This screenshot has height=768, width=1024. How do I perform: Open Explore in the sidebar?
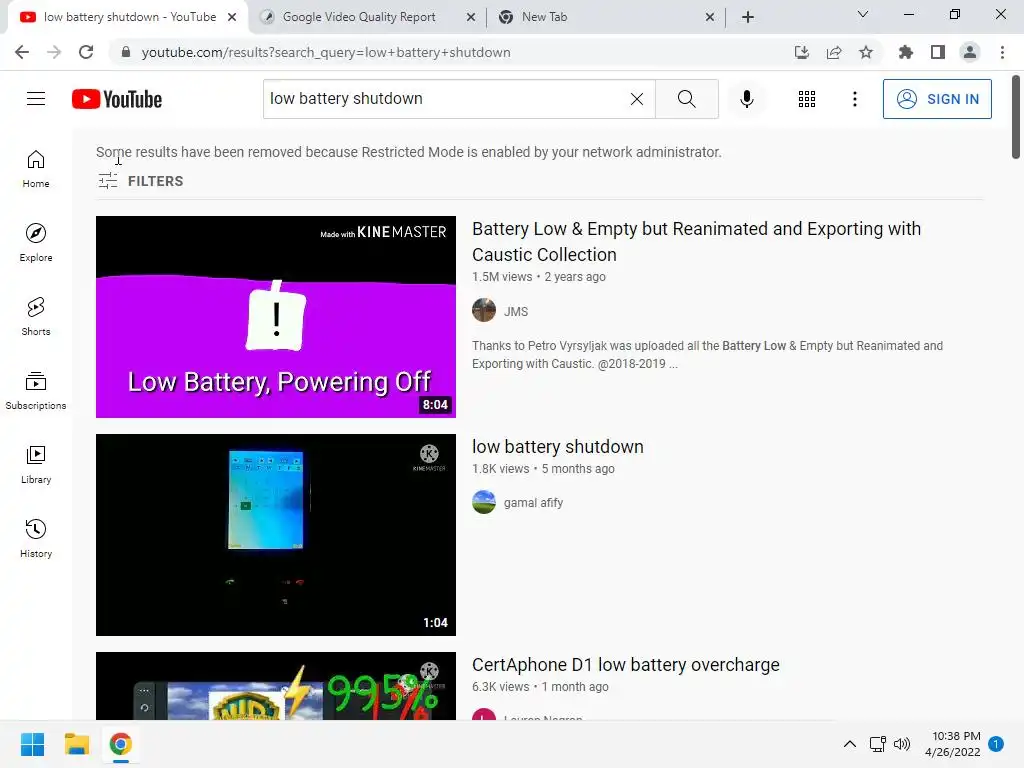(36, 242)
